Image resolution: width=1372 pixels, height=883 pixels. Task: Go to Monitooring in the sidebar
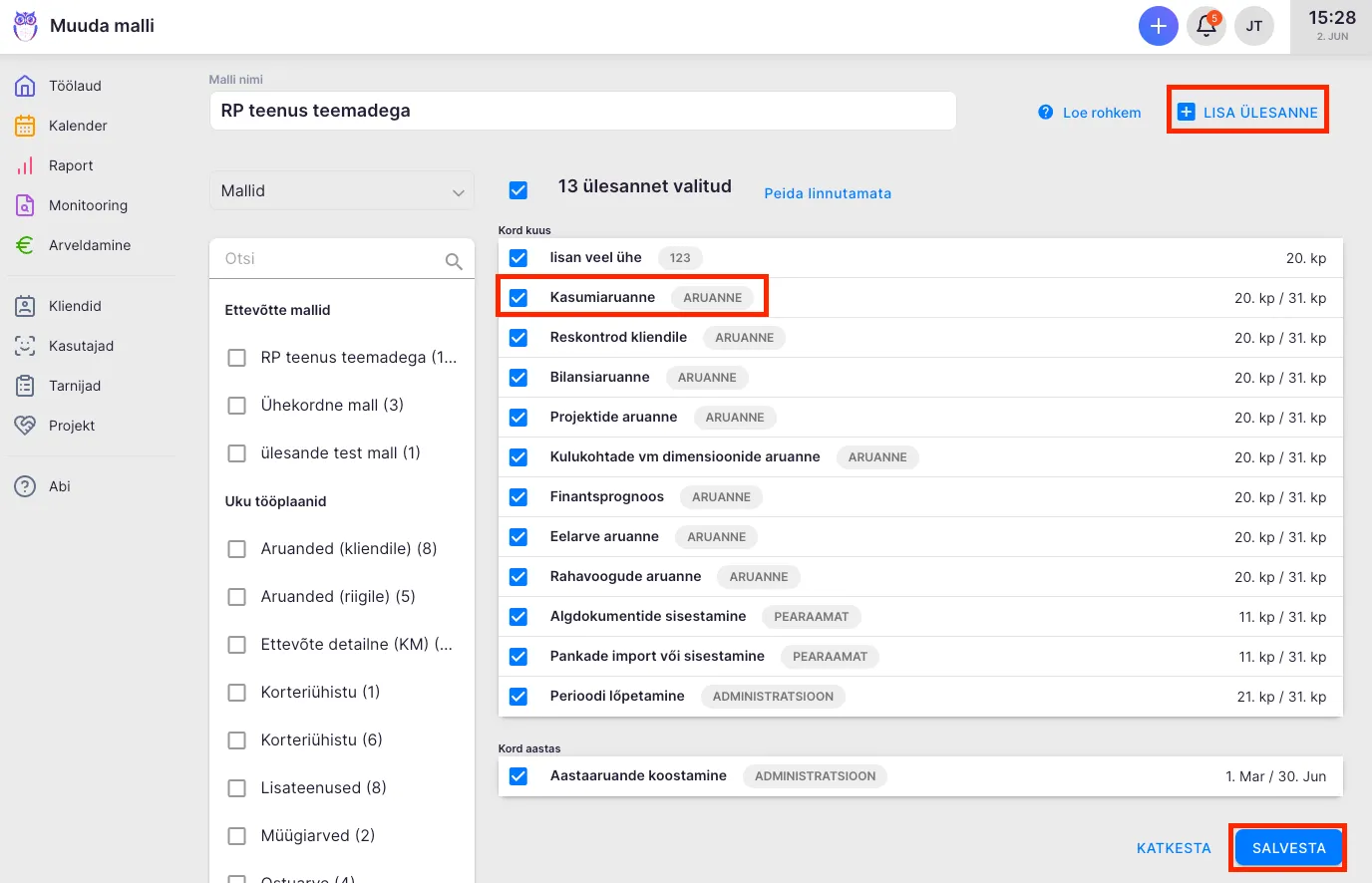click(88, 205)
